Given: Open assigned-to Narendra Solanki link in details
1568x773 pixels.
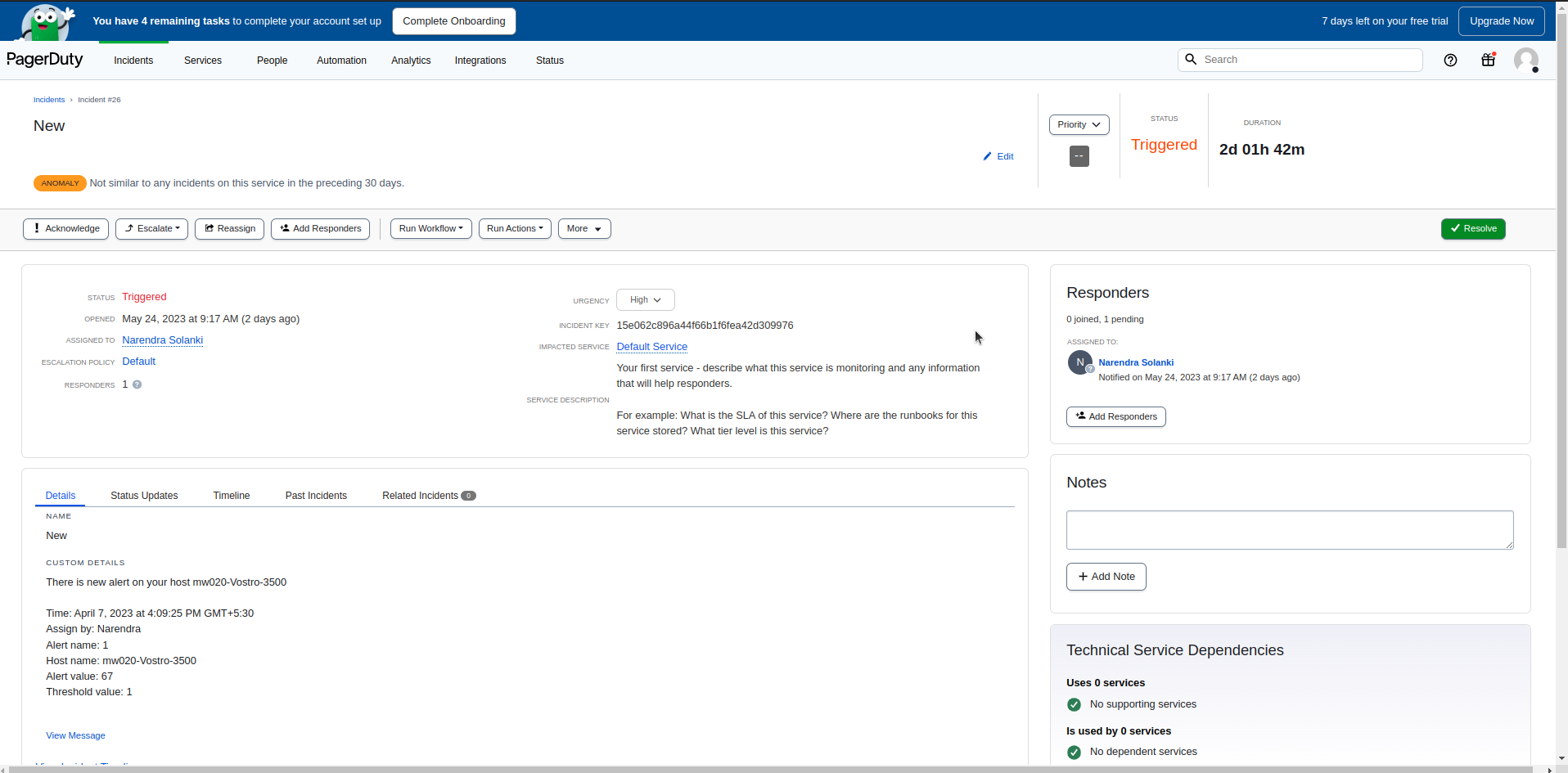Looking at the screenshot, I should click(163, 340).
